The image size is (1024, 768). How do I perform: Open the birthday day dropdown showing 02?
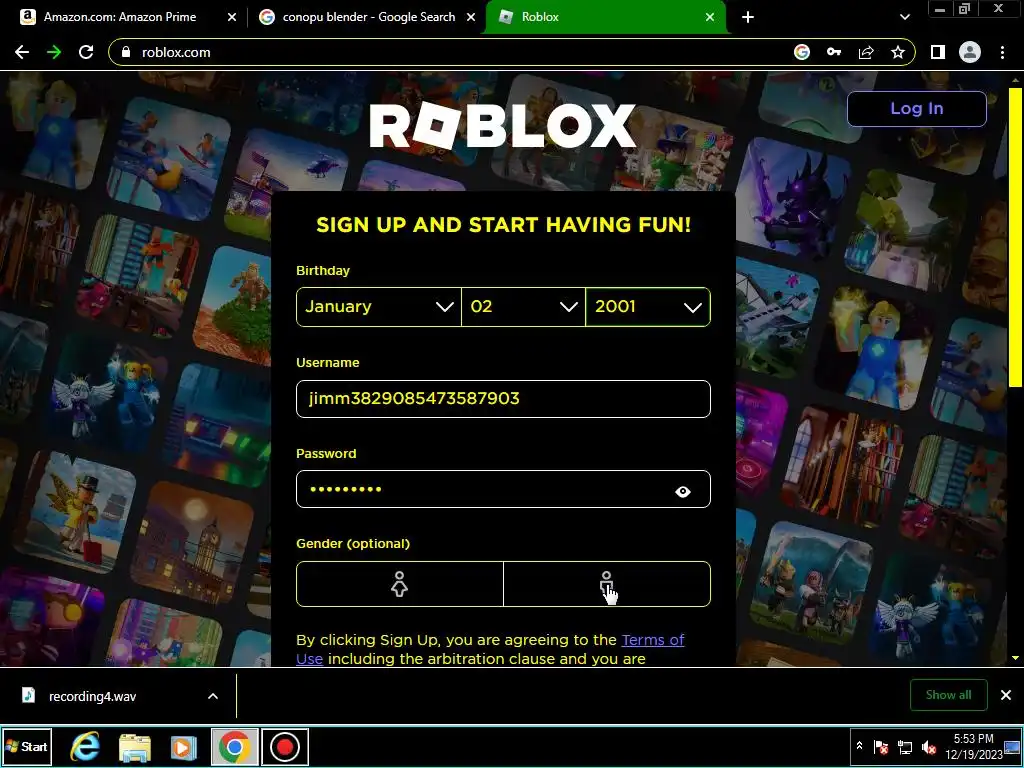(524, 306)
